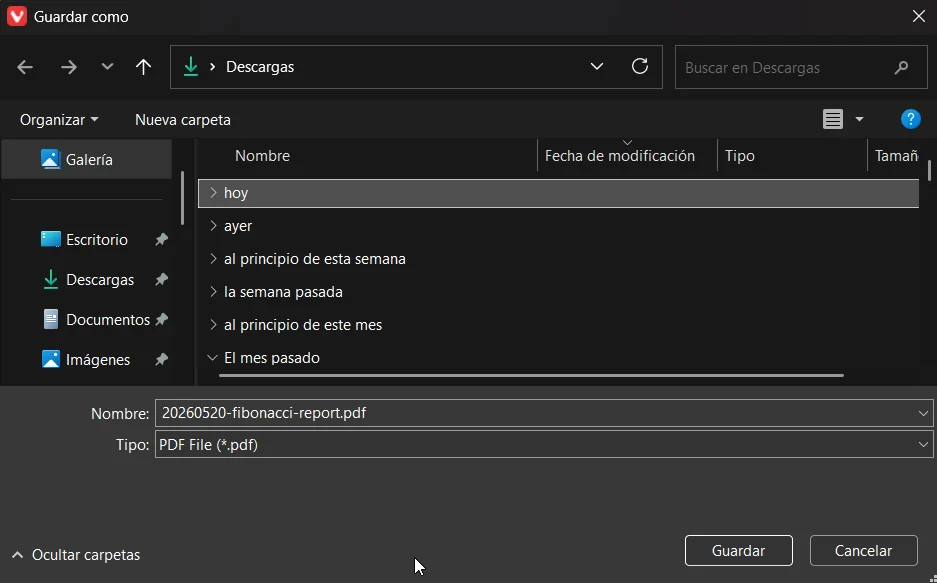
Task: Click the pin icon next to Imágenes
Action: (x=161, y=360)
